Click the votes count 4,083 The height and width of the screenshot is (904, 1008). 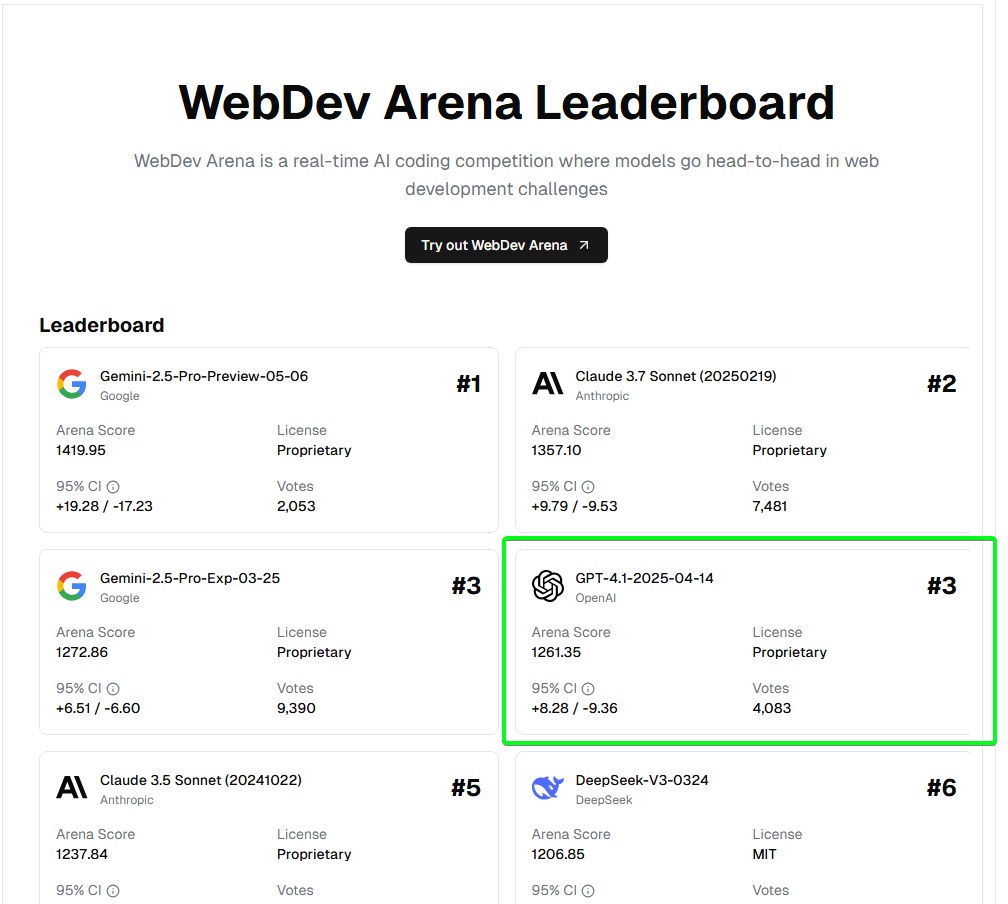(x=771, y=708)
